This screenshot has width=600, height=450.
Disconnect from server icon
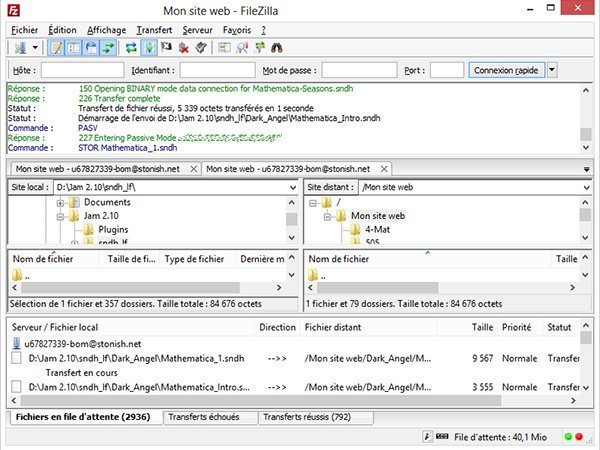184,48
